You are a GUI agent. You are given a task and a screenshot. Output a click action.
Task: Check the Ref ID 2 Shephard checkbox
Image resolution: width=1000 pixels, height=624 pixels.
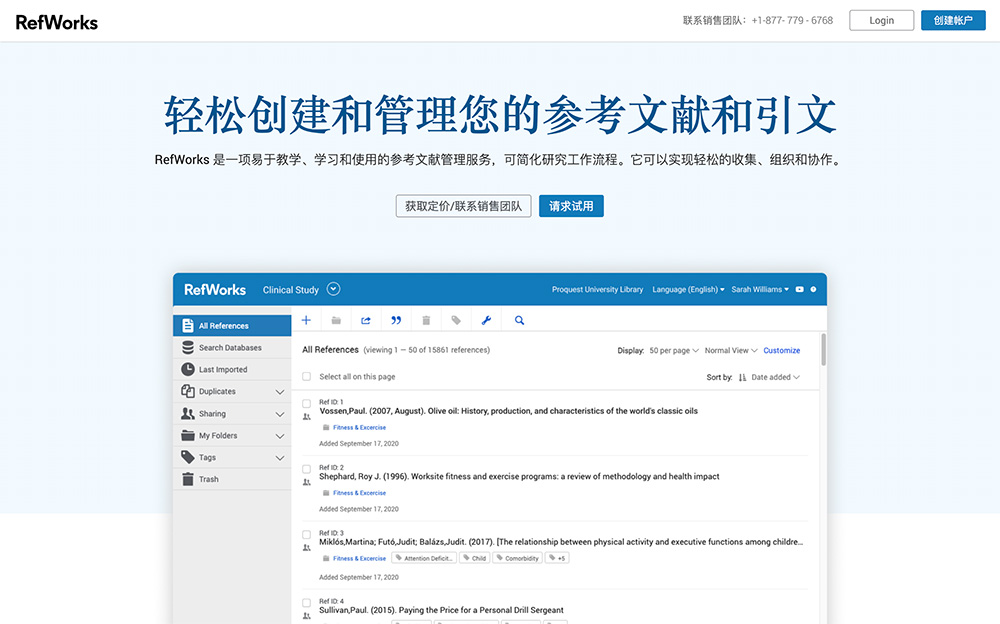(x=306, y=469)
